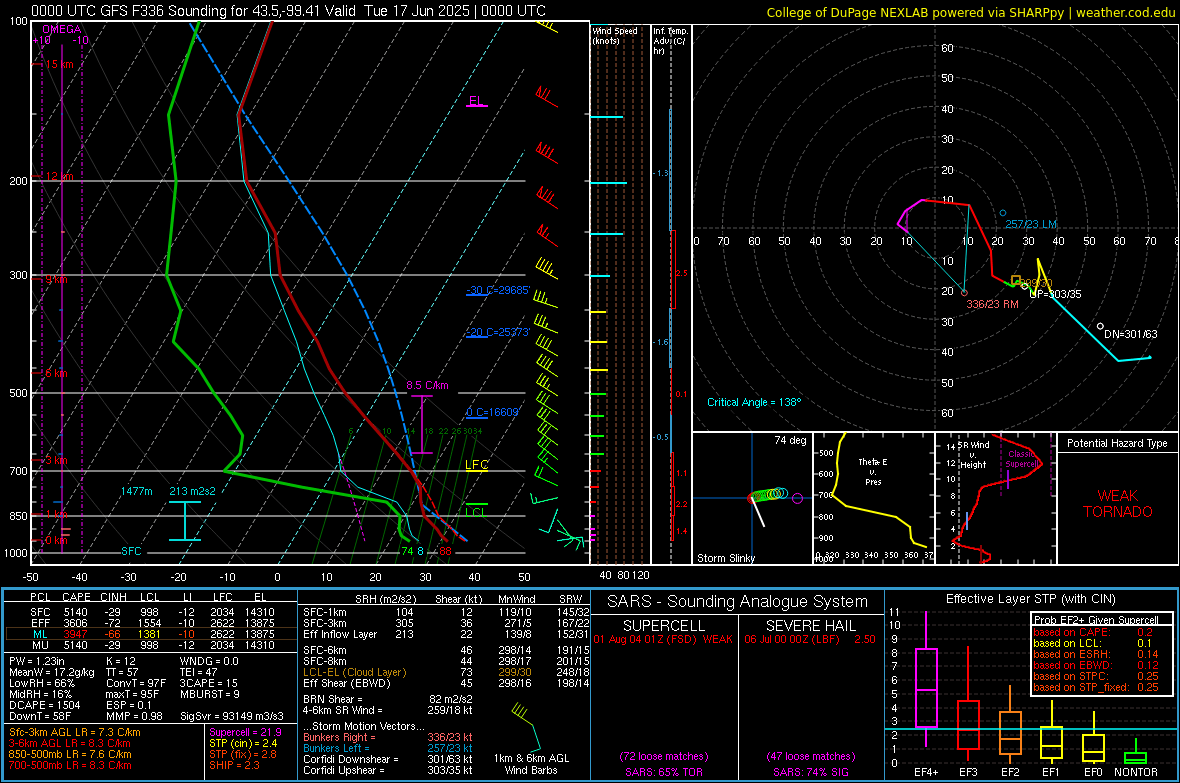Click the SHIP = 2.3 value
Viewport: 1180px width, 783px height.
(x=234, y=765)
